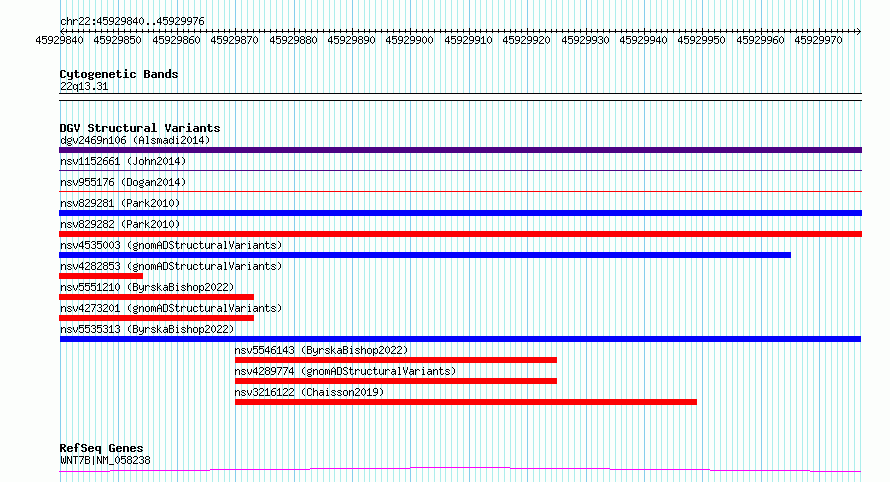Click ruler position 45929900
Screen dimensions: 890x482
(x=409, y=40)
